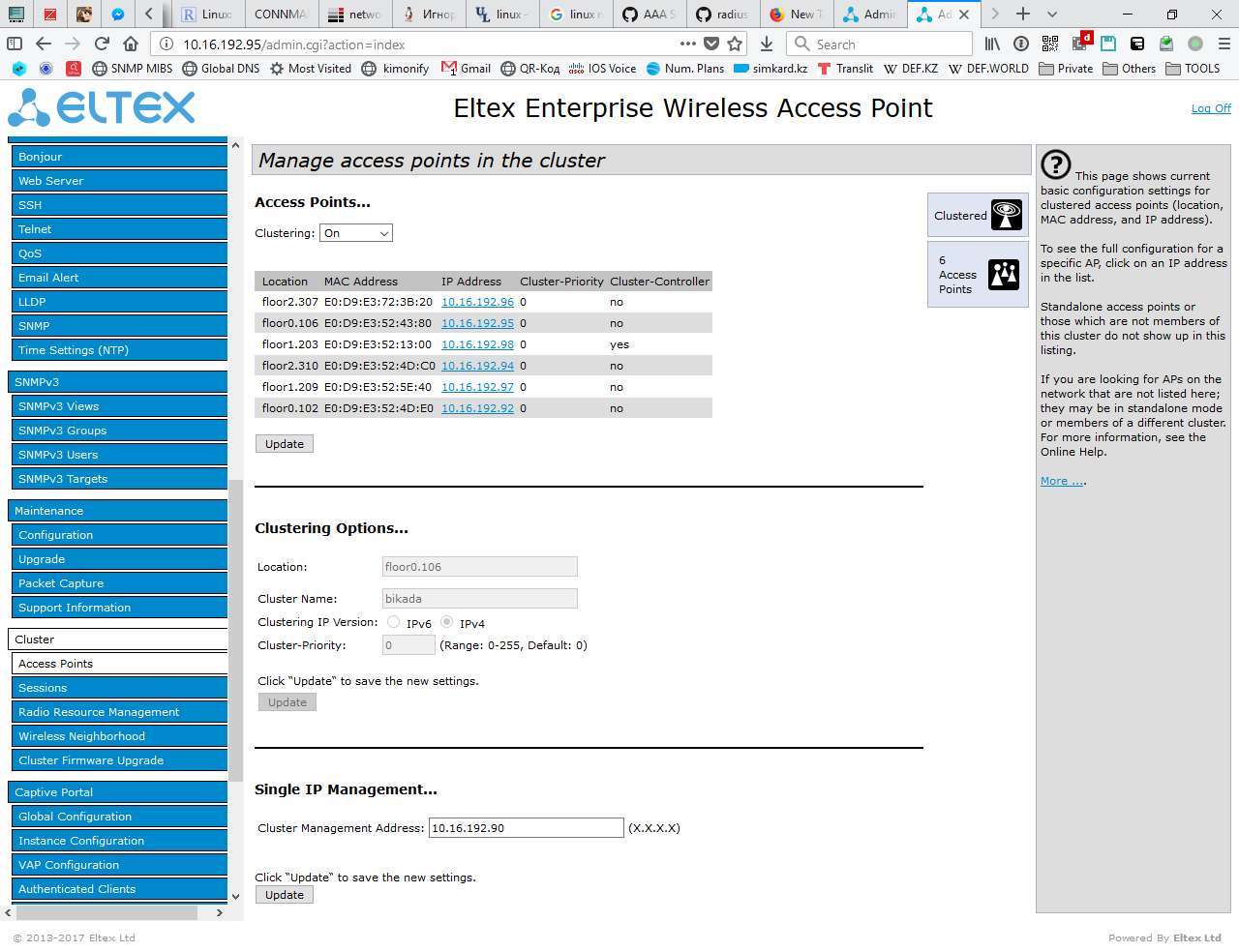1239x952 pixels.
Task: Open IP address link 10.16.192.98
Action: (x=477, y=344)
